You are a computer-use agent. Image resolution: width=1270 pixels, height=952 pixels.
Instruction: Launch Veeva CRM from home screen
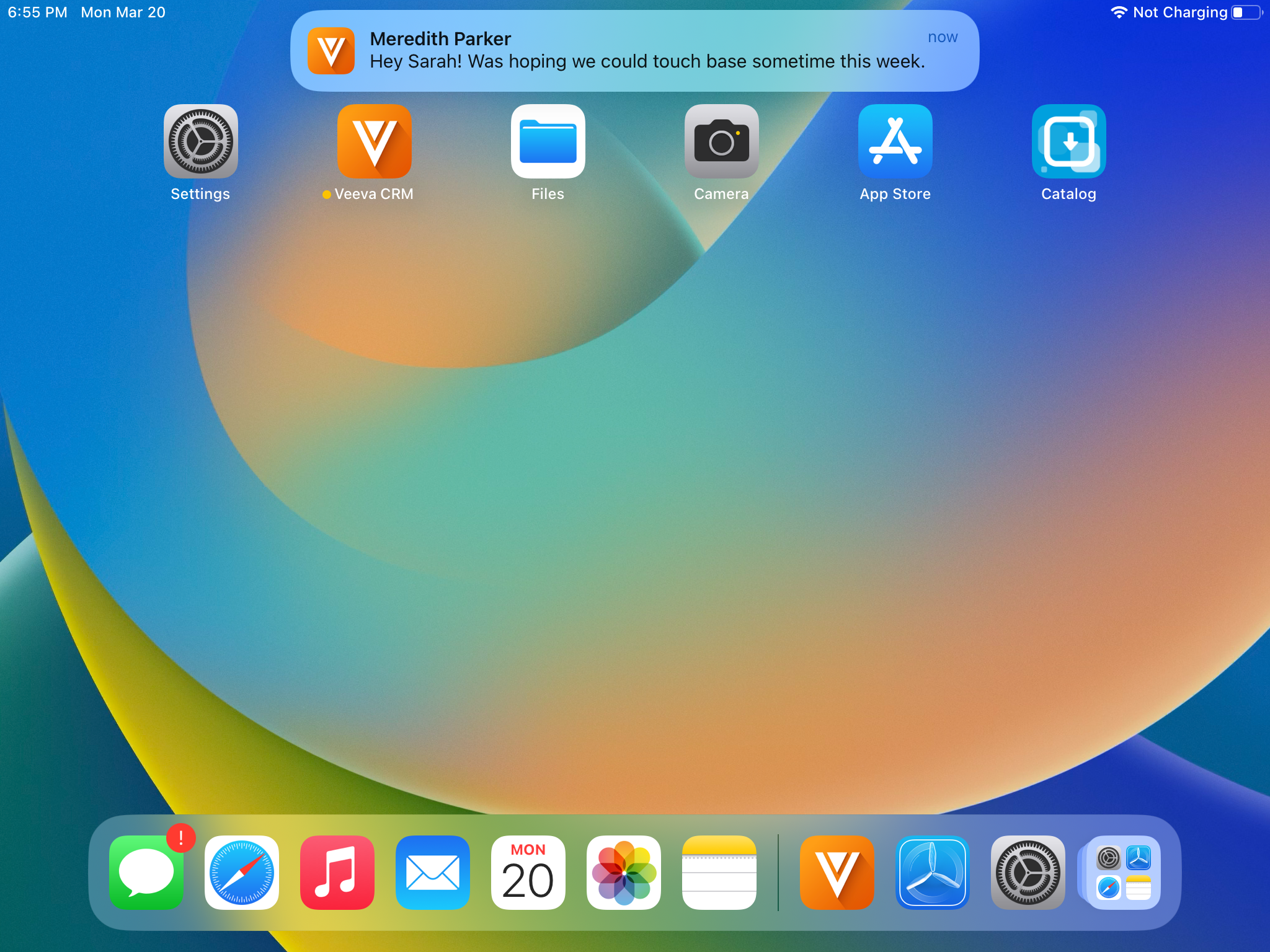(x=374, y=141)
